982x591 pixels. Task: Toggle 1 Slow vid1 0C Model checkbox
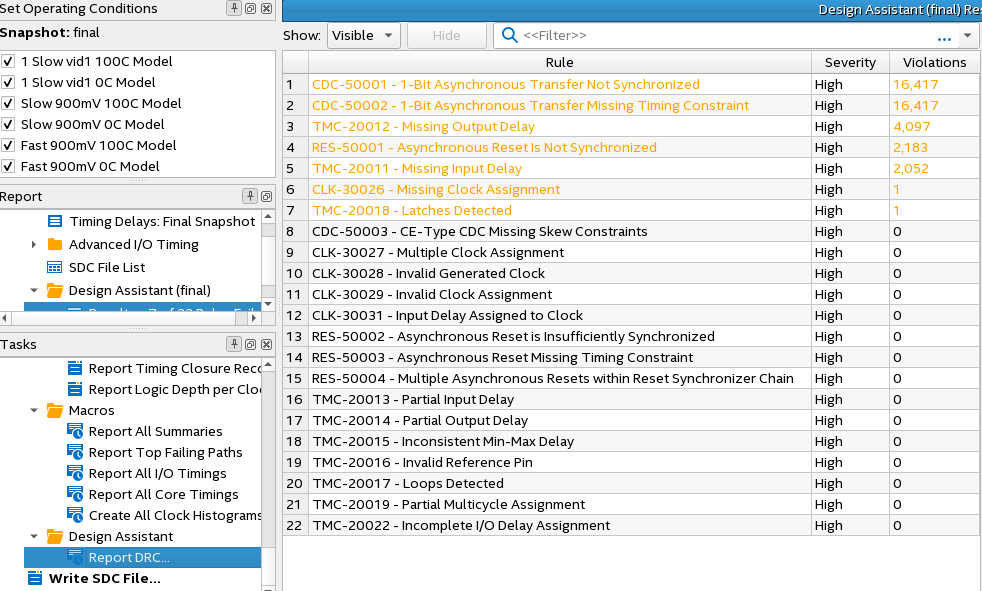click(x=8, y=82)
